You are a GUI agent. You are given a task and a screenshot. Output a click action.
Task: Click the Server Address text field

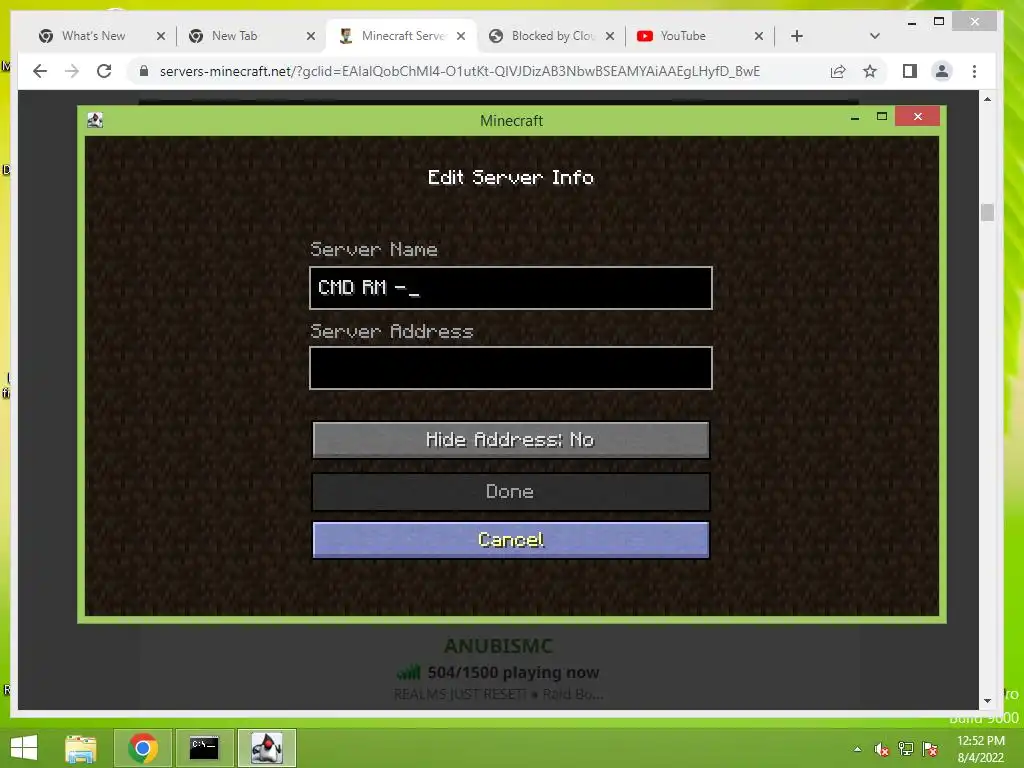click(x=511, y=368)
